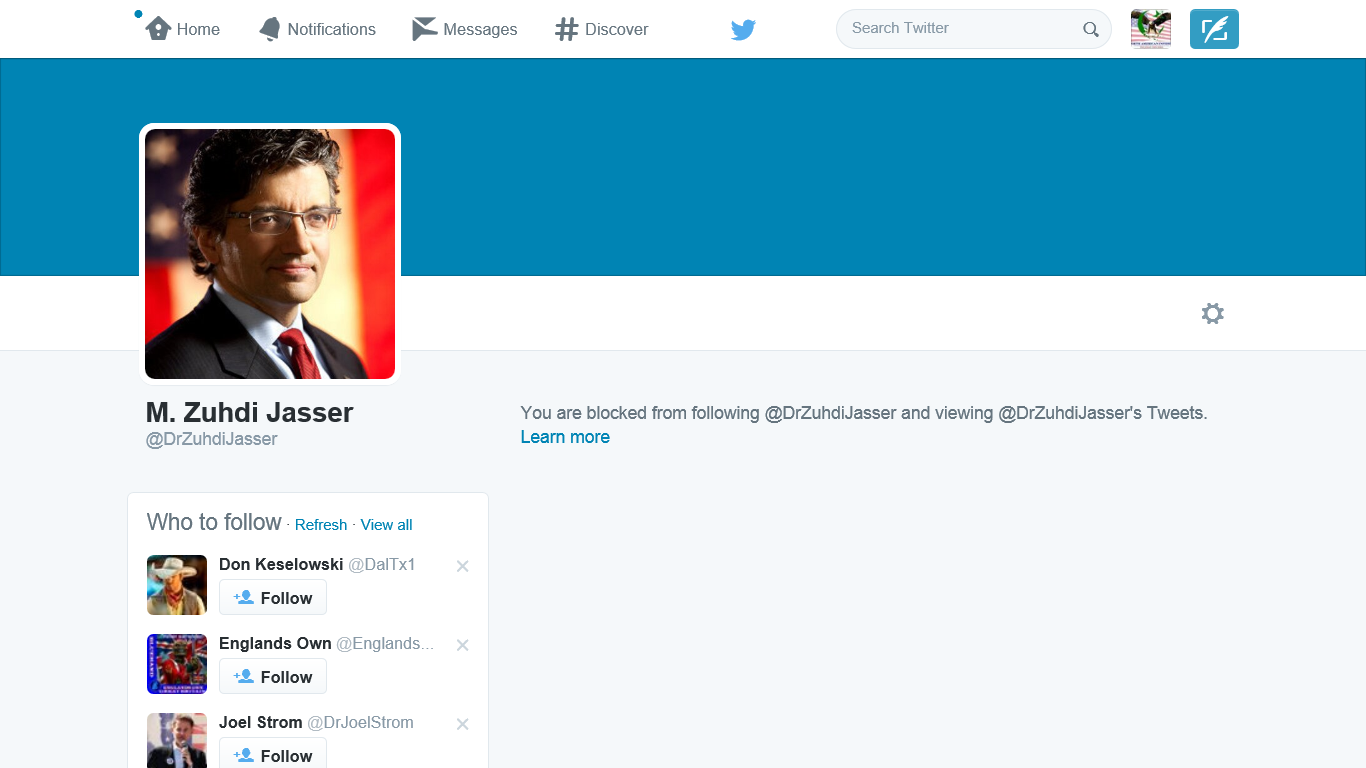Follow Don Keselowski

tap(273, 597)
